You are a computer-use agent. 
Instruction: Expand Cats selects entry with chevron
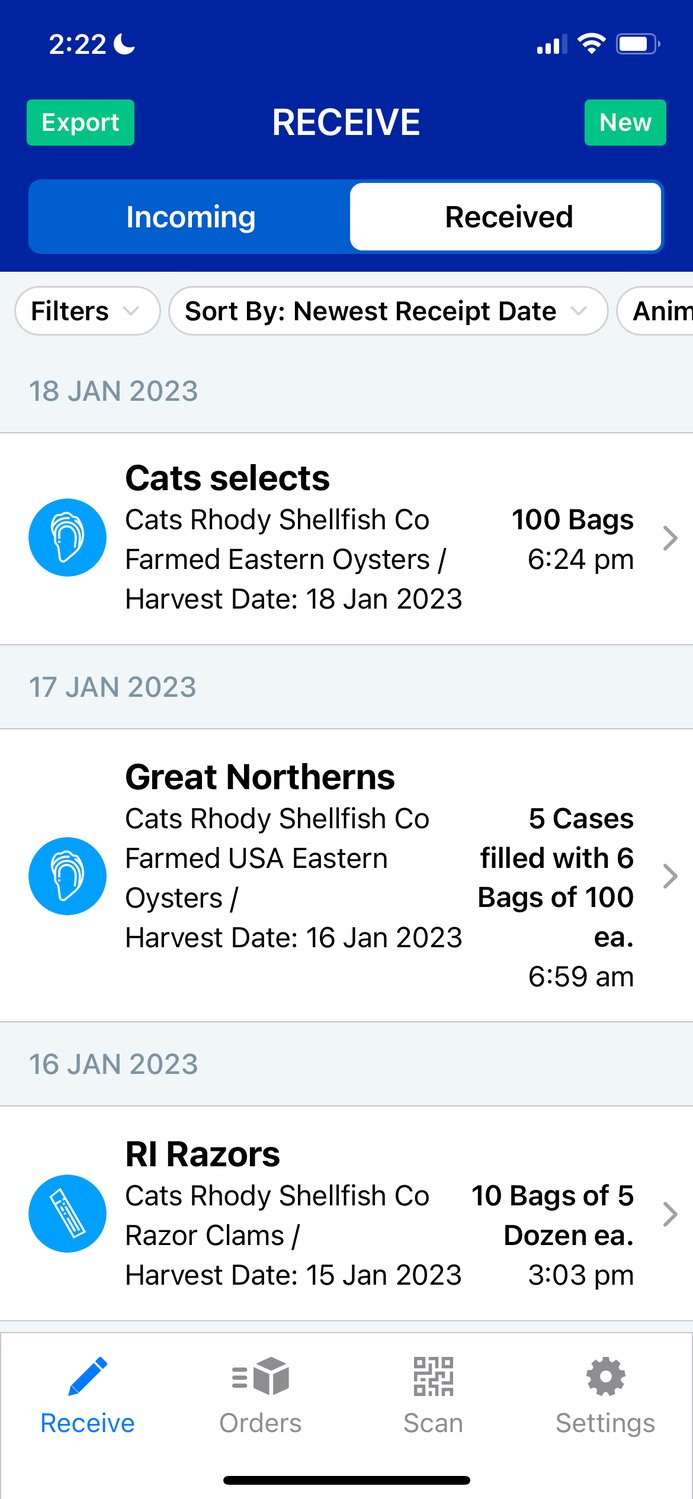tap(670, 539)
